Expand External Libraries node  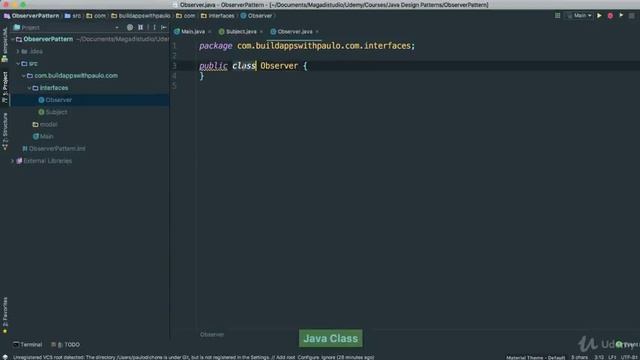click(13, 161)
